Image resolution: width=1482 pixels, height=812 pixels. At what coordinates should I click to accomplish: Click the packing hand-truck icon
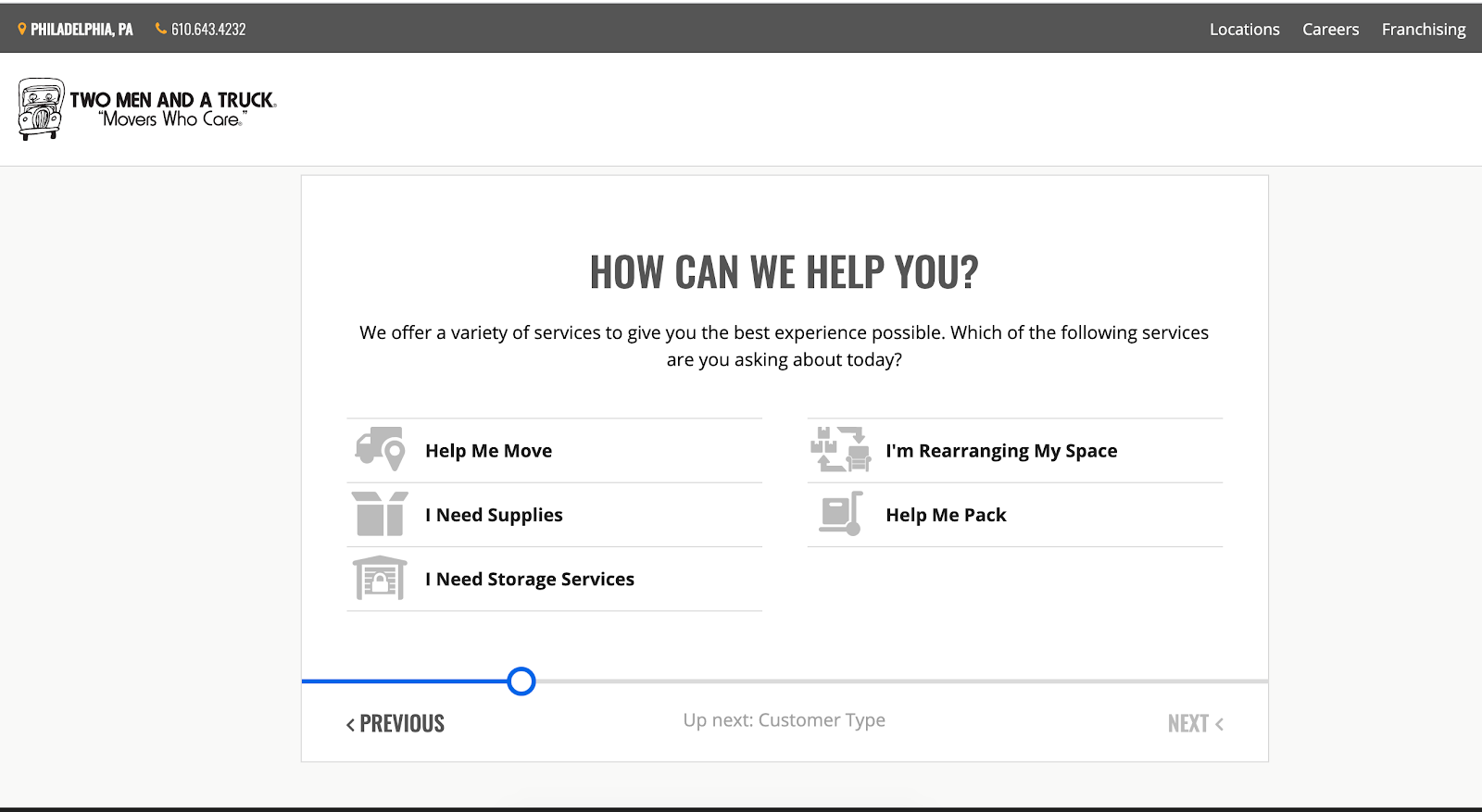[x=840, y=514]
